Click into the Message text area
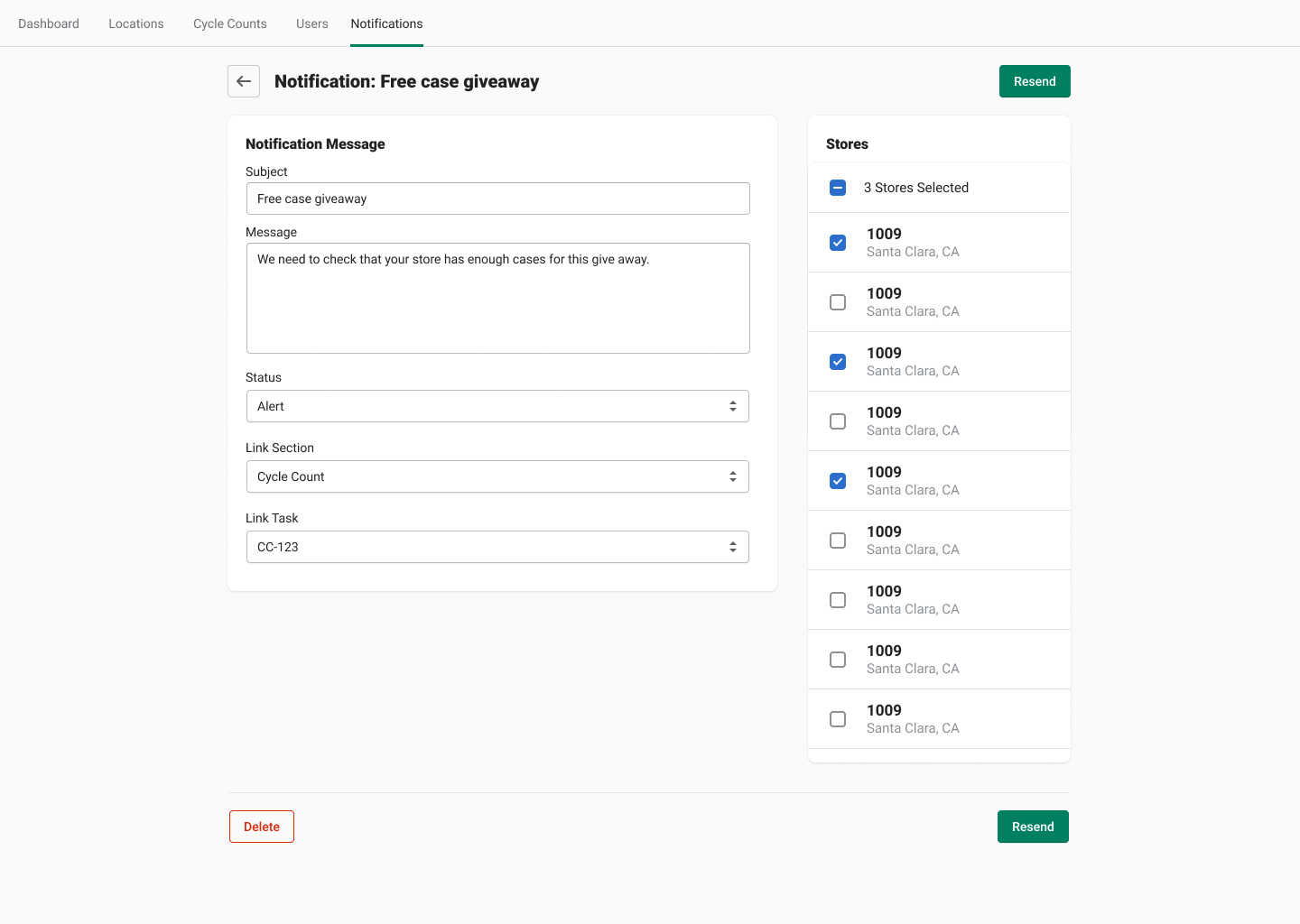This screenshot has height=924, width=1300. pos(498,298)
